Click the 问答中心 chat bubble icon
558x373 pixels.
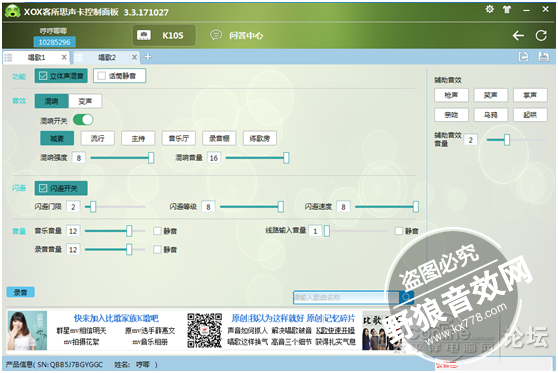tap(216, 35)
